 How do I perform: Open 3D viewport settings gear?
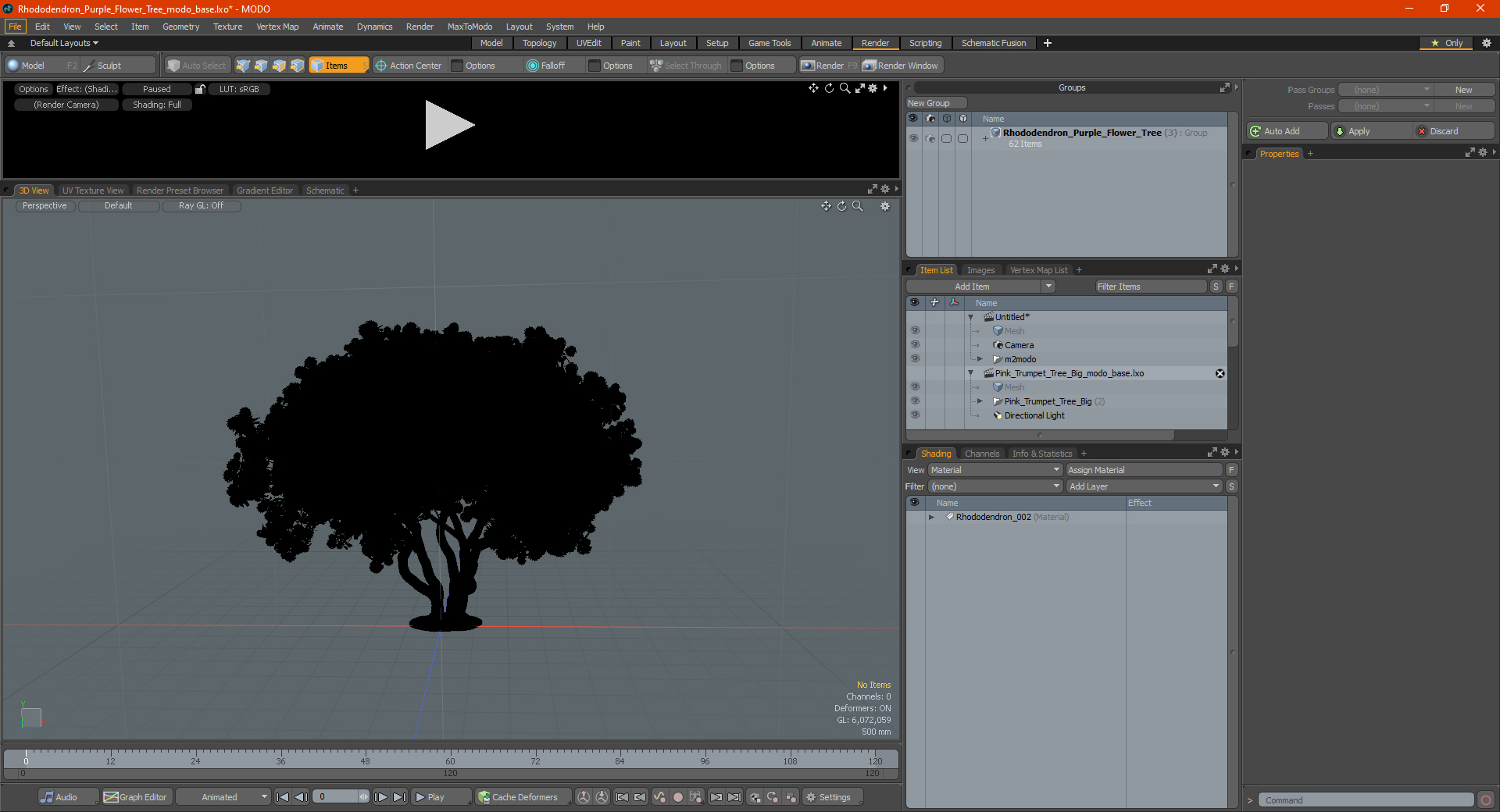point(885,206)
